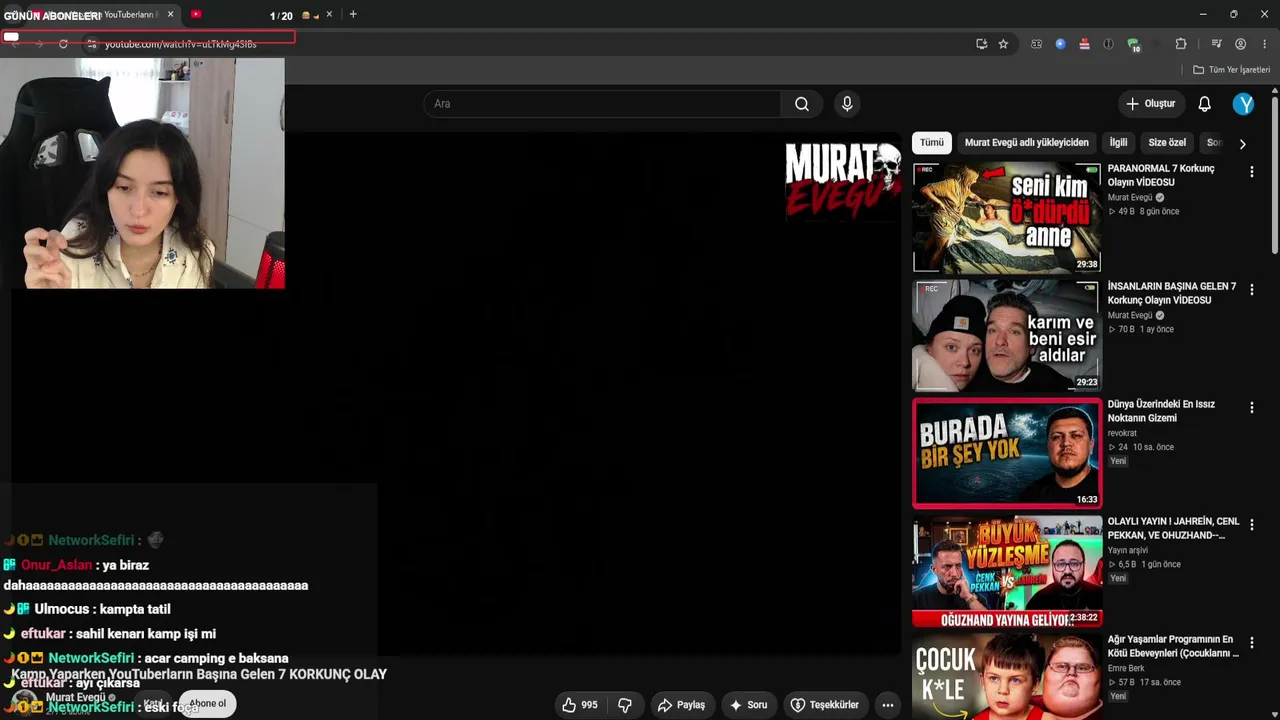Open Tüm Yer İşaretleri bookmarks folder
Image resolution: width=1280 pixels, height=720 pixels.
pos(1231,70)
